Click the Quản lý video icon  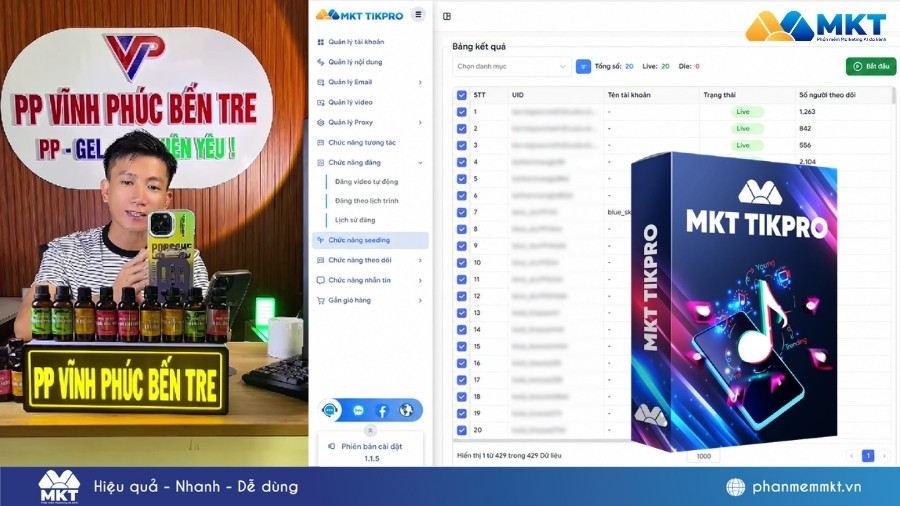(321, 102)
